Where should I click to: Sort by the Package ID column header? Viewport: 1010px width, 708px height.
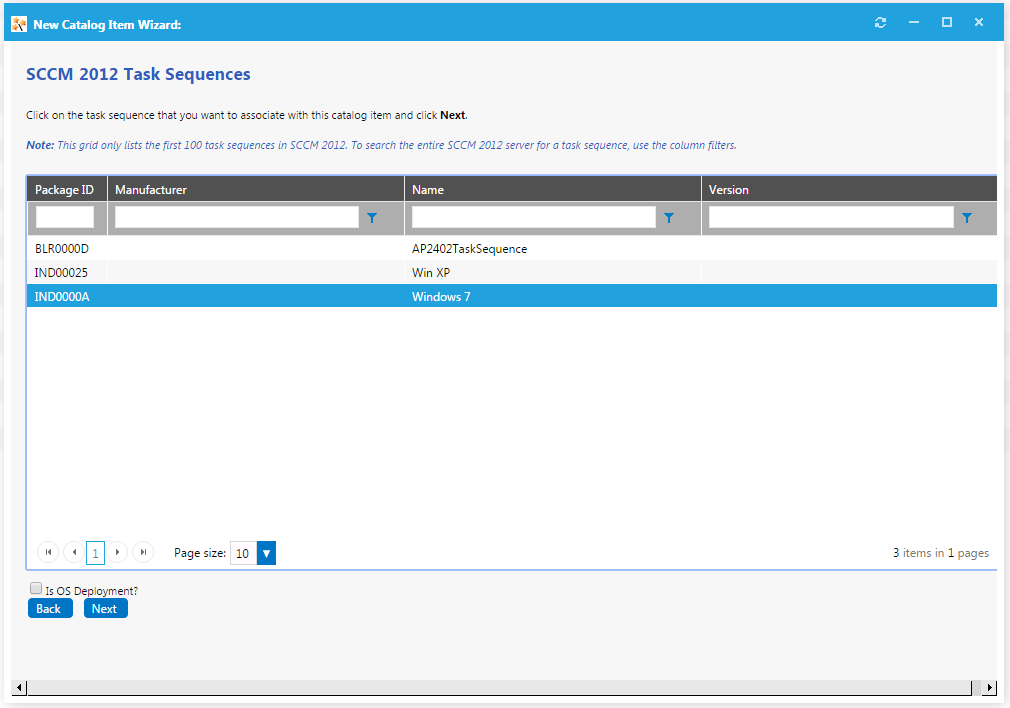(65, 189)
